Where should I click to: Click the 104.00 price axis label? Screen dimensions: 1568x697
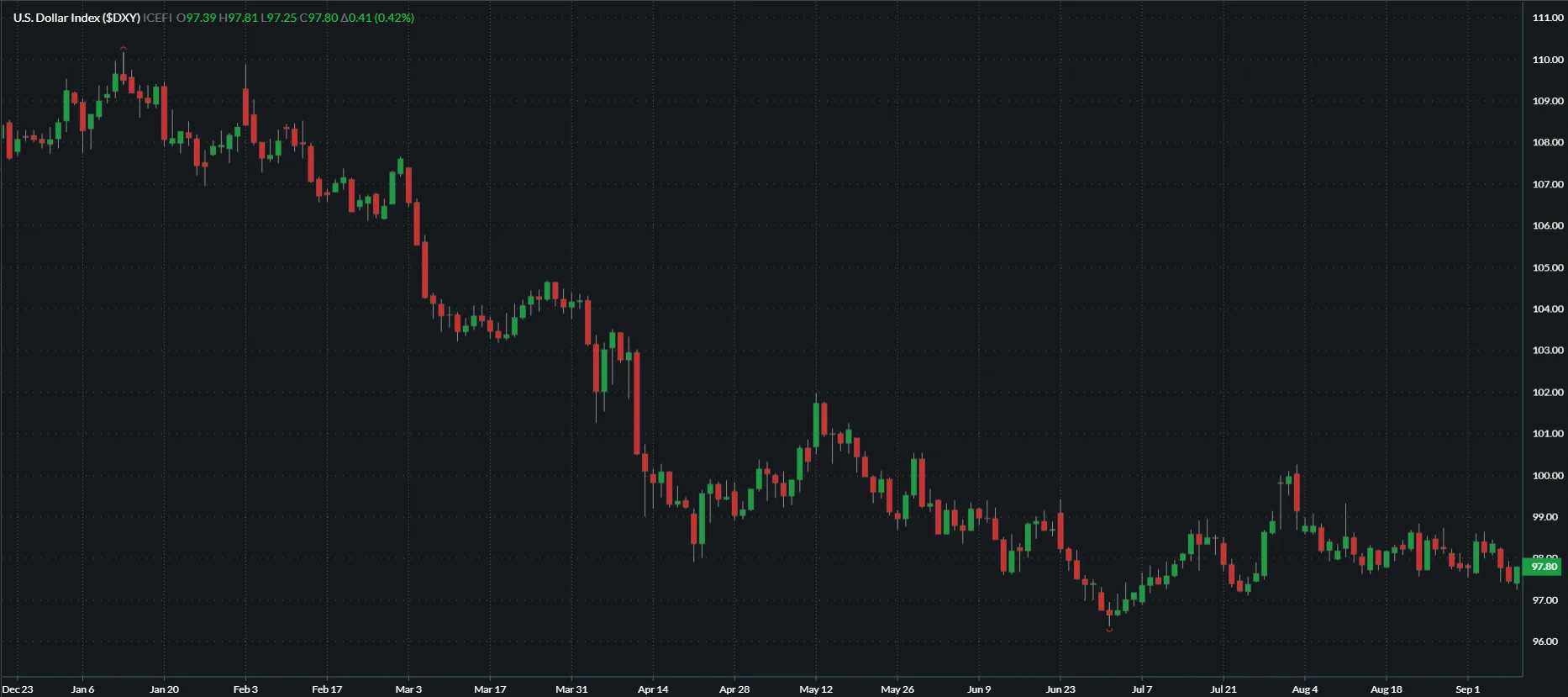(1547, 309)
